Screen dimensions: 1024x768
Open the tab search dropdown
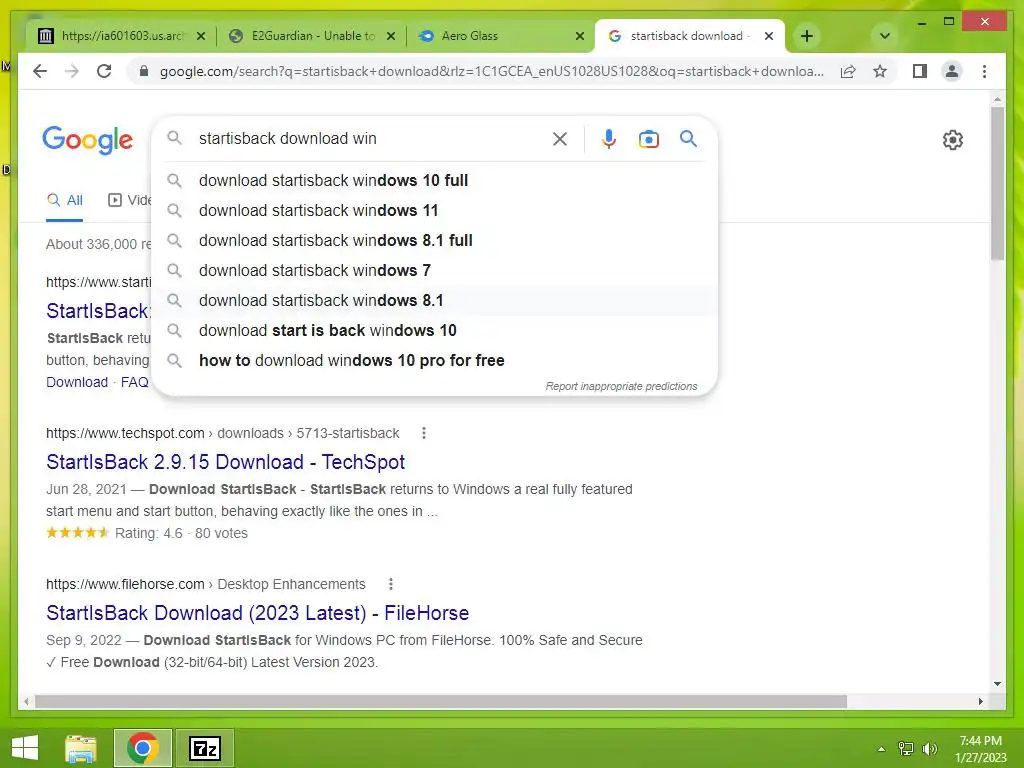pos(884,36)
